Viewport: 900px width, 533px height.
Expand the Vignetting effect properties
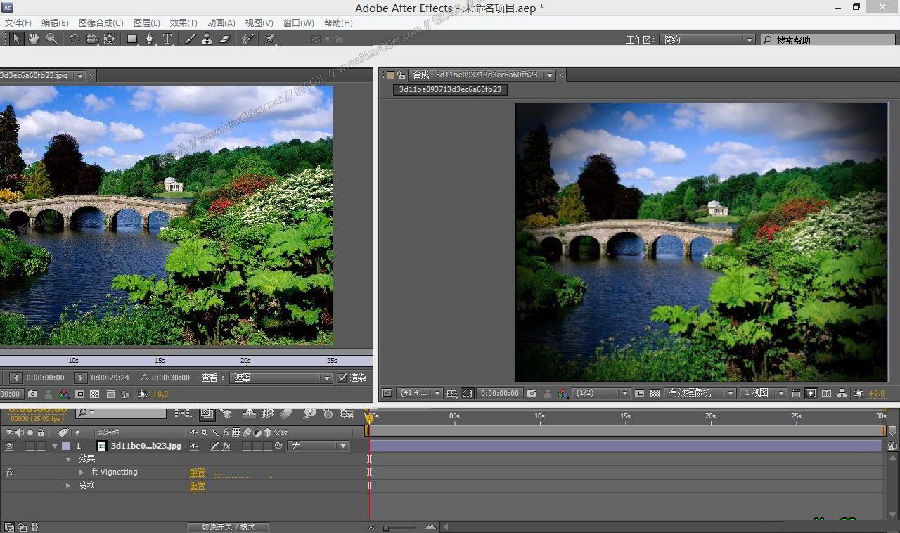[81, 472]
